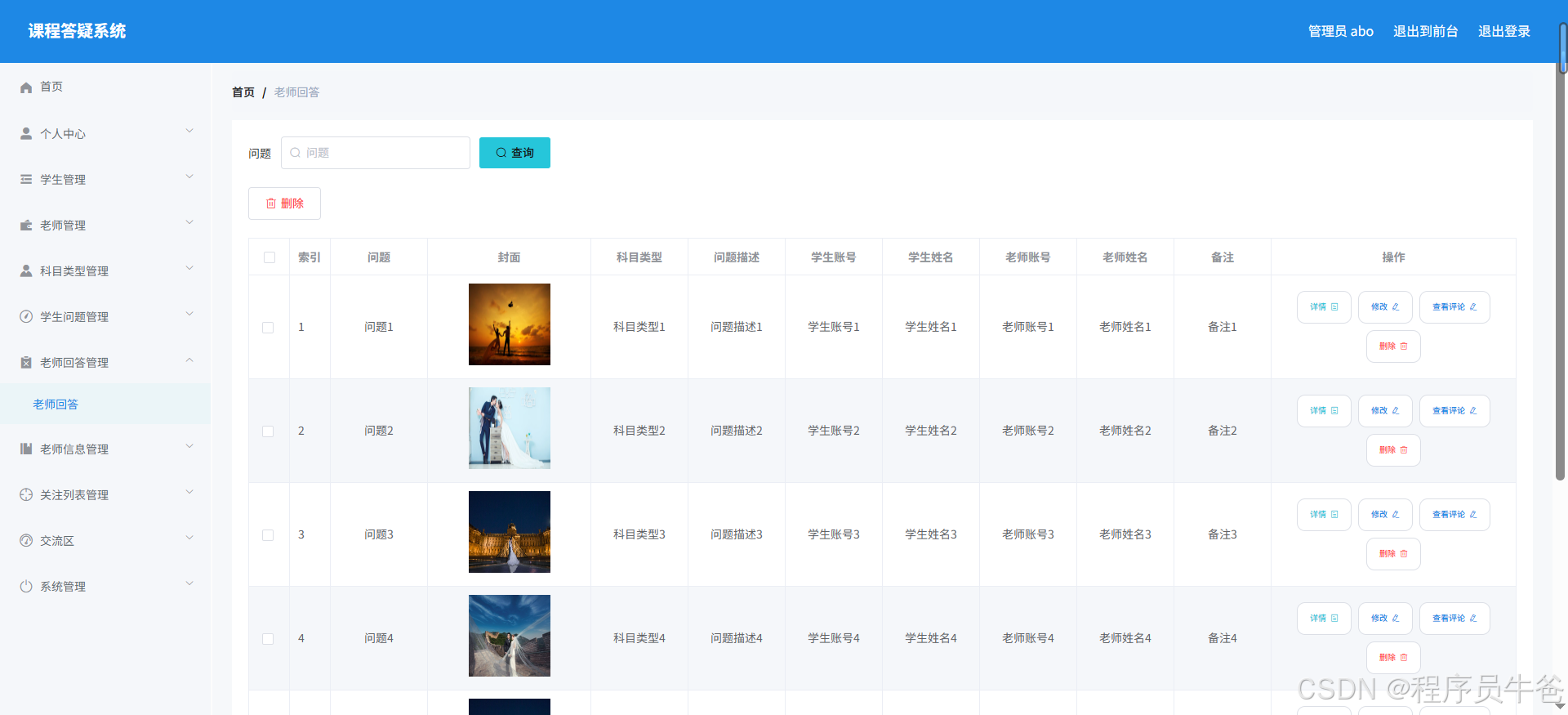Click the home icon in sidebar
The image size is (1568, 715).
[x=26, y=87]
